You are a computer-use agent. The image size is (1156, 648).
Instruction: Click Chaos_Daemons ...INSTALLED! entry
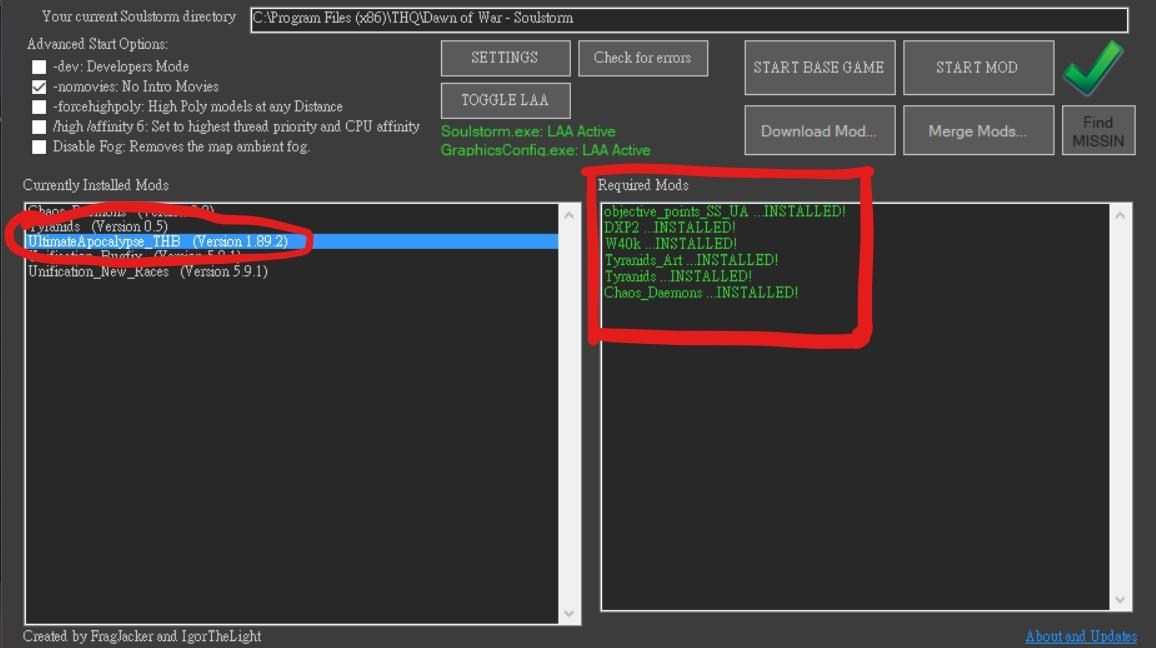pos(700,293)
